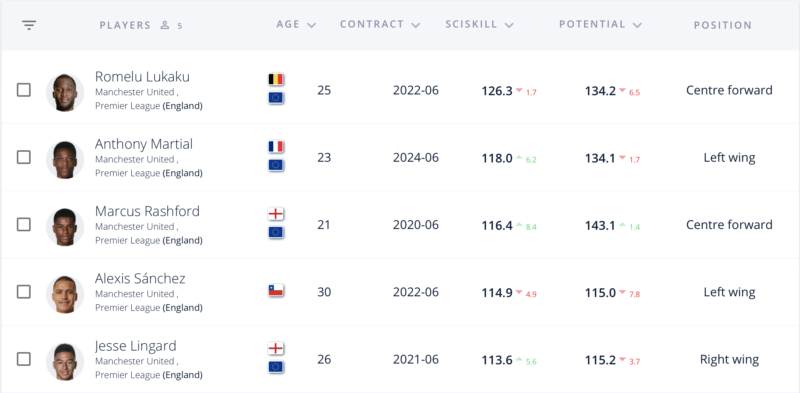Expand the Potential column chevron

point(637,25)
